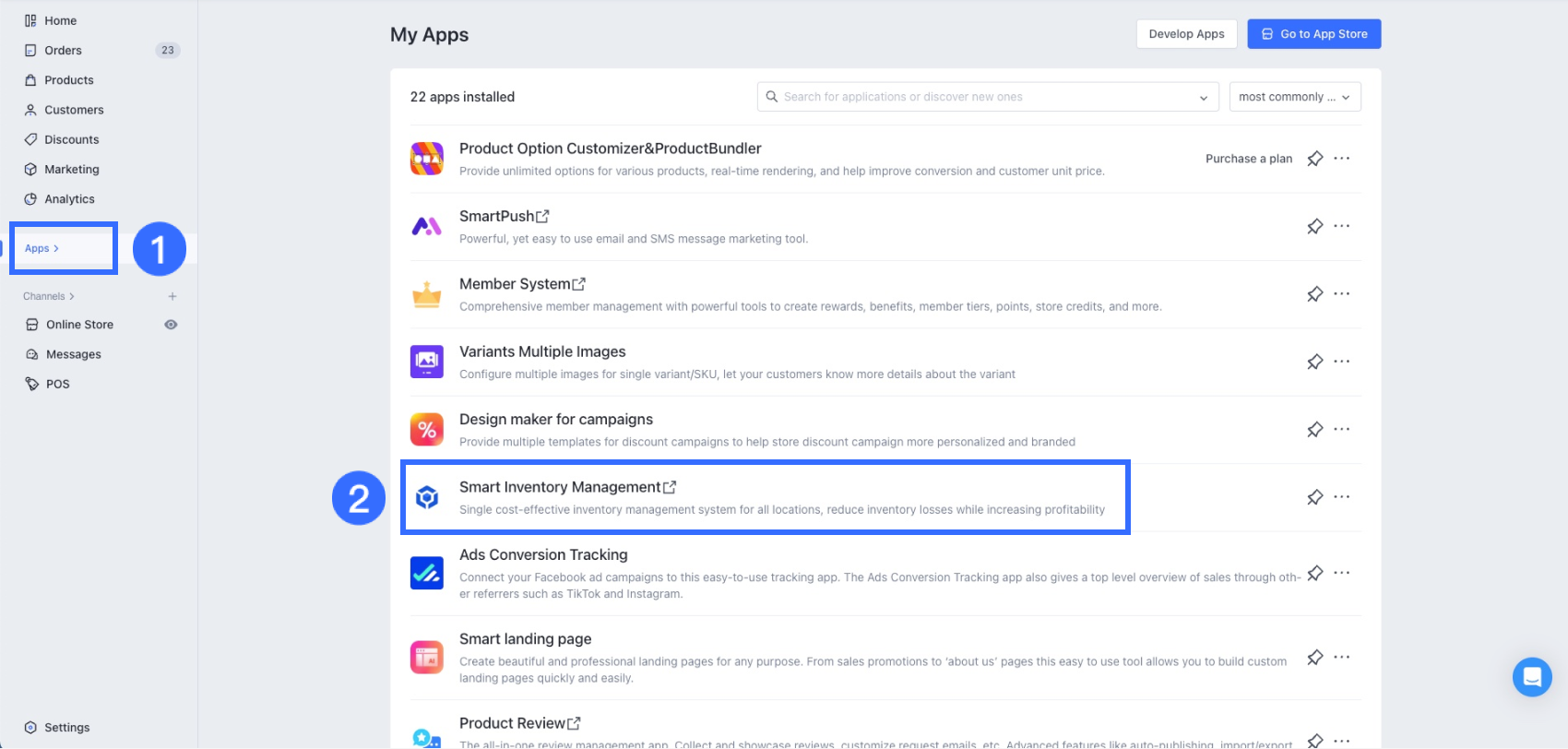The image size is (1568, 749).
Task: Toggle Online Store visibility eye icon
Action: click(171, 325)
